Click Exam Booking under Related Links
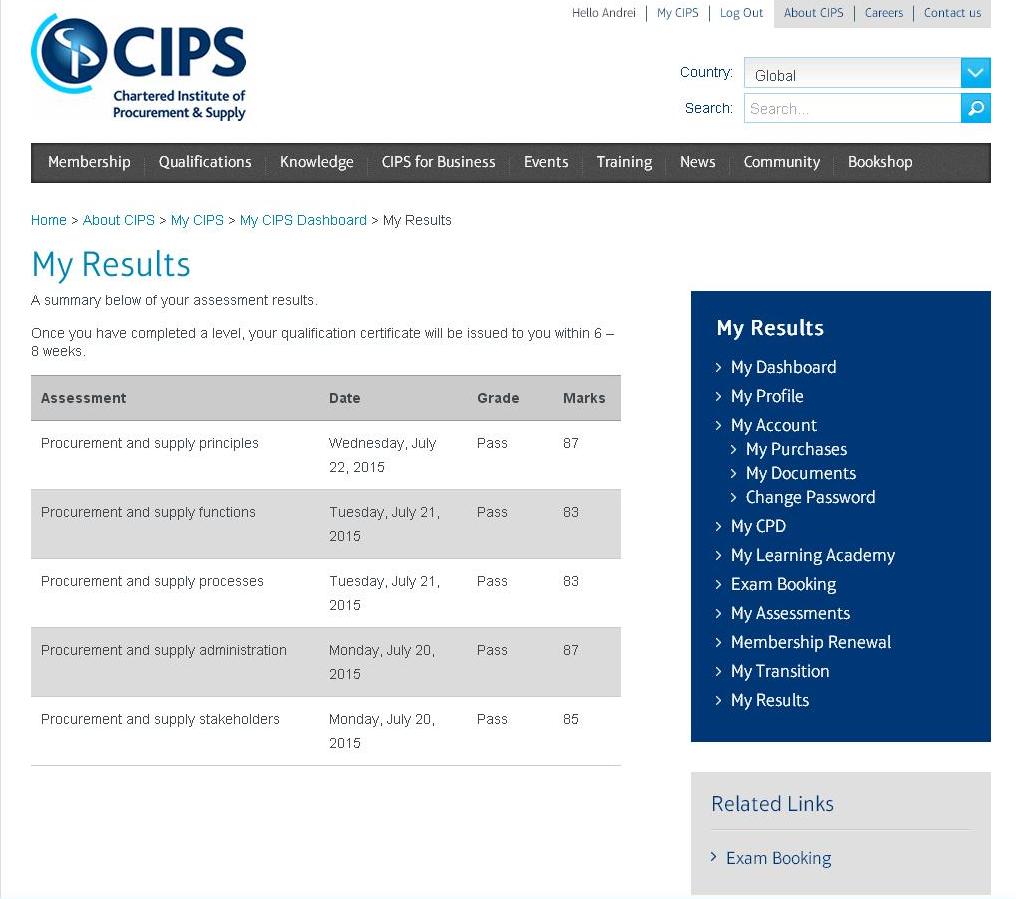The height and width of the screenshot is (899, 1016). (778, 858)
